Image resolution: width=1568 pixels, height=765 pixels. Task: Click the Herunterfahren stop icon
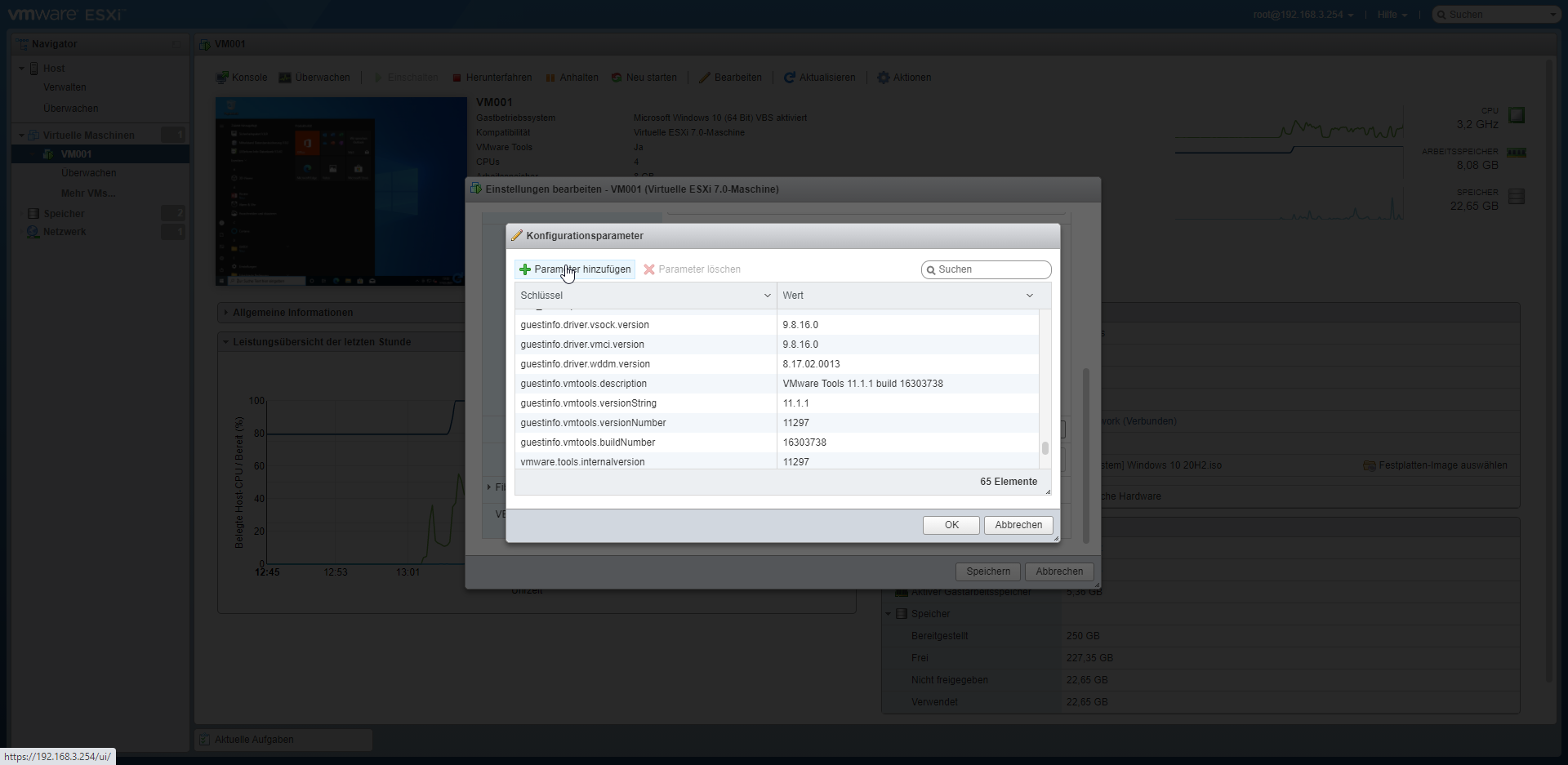[x=457, y=78]
